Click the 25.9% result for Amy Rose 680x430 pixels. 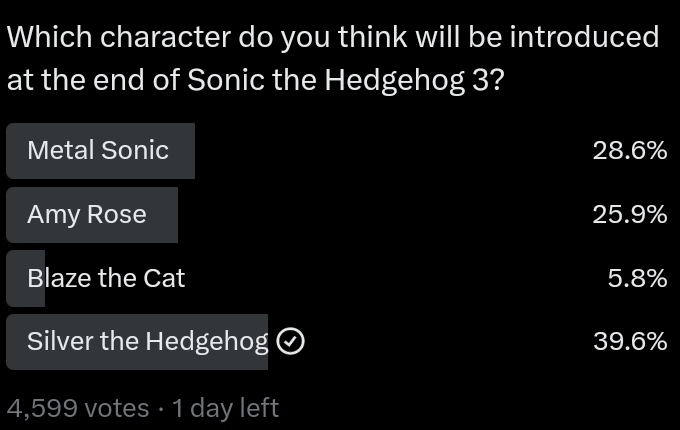point(630,215)
